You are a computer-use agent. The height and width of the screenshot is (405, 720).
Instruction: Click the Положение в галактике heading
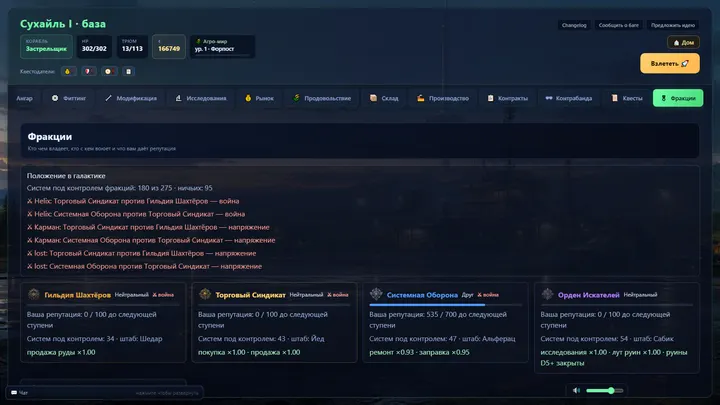coord(66,176)
